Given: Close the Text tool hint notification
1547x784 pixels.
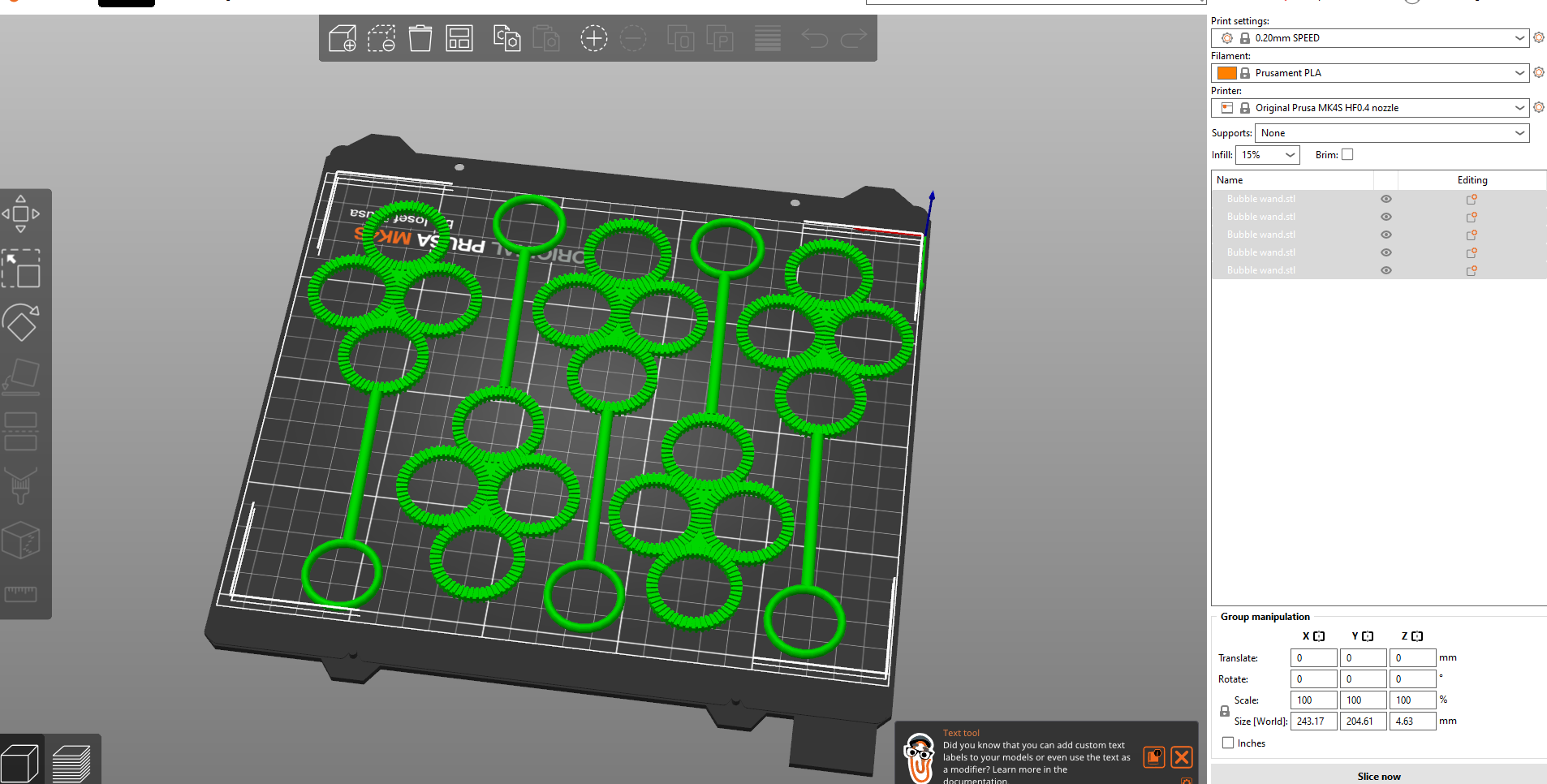Looking at the screenshot, I should (1182, 757).
